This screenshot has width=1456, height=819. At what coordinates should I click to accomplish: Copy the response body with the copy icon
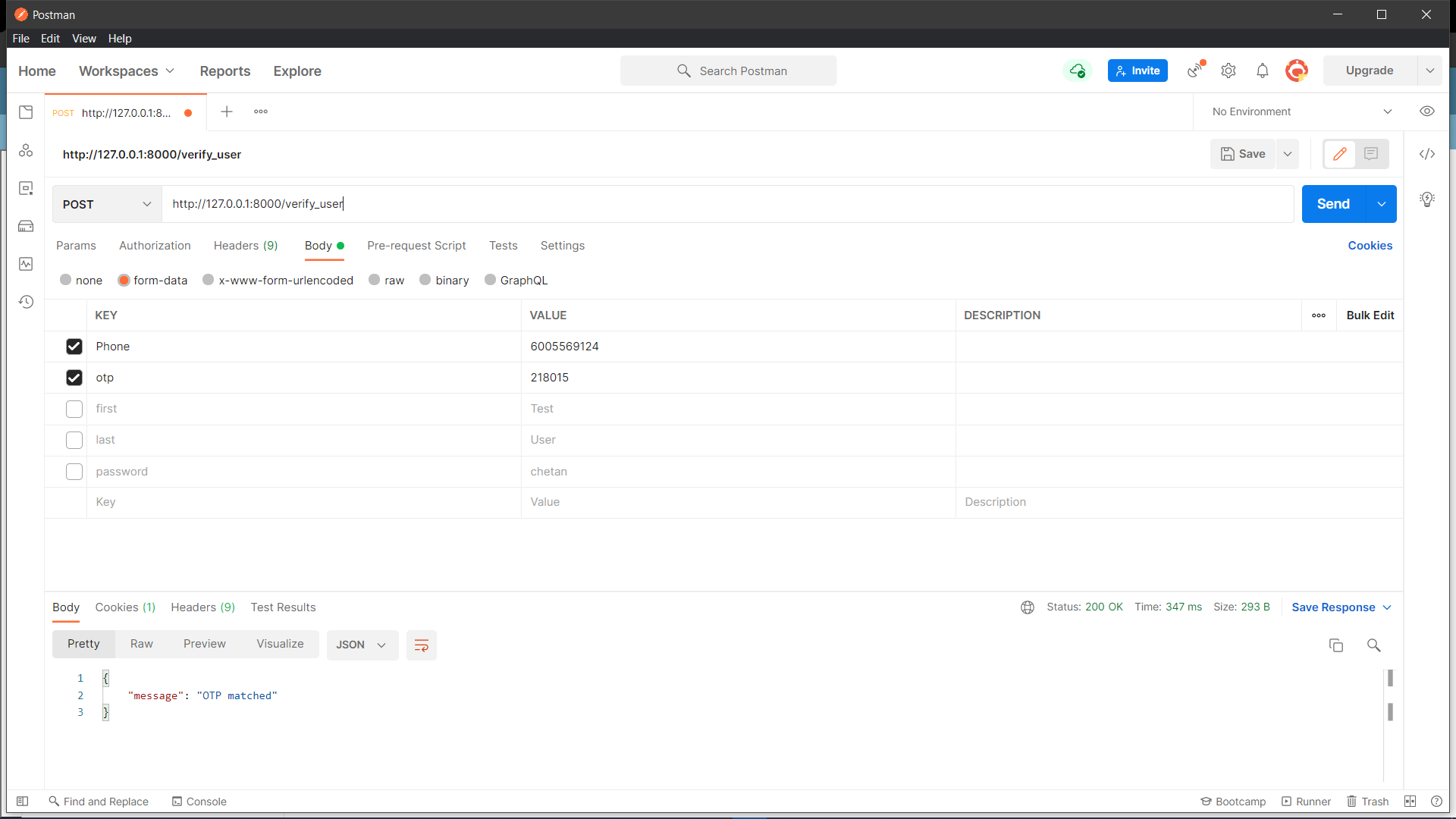(1336, 645)
